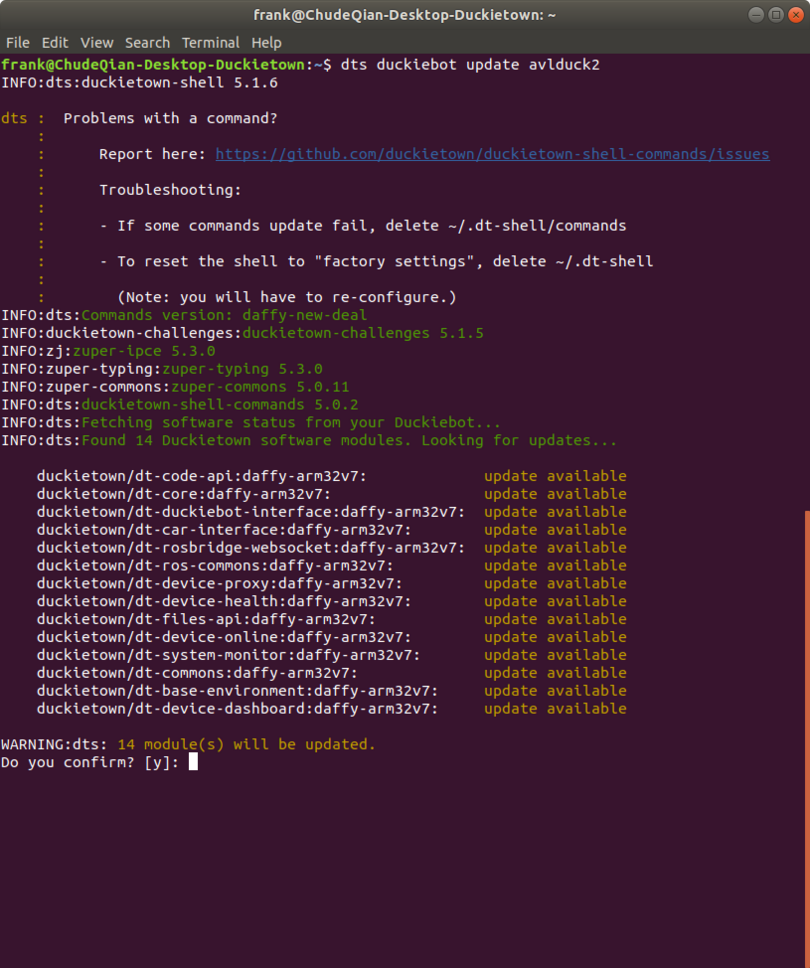810x968 pixels.
Task: Click 'update available' beside dt-core
Action: (555, 494)
